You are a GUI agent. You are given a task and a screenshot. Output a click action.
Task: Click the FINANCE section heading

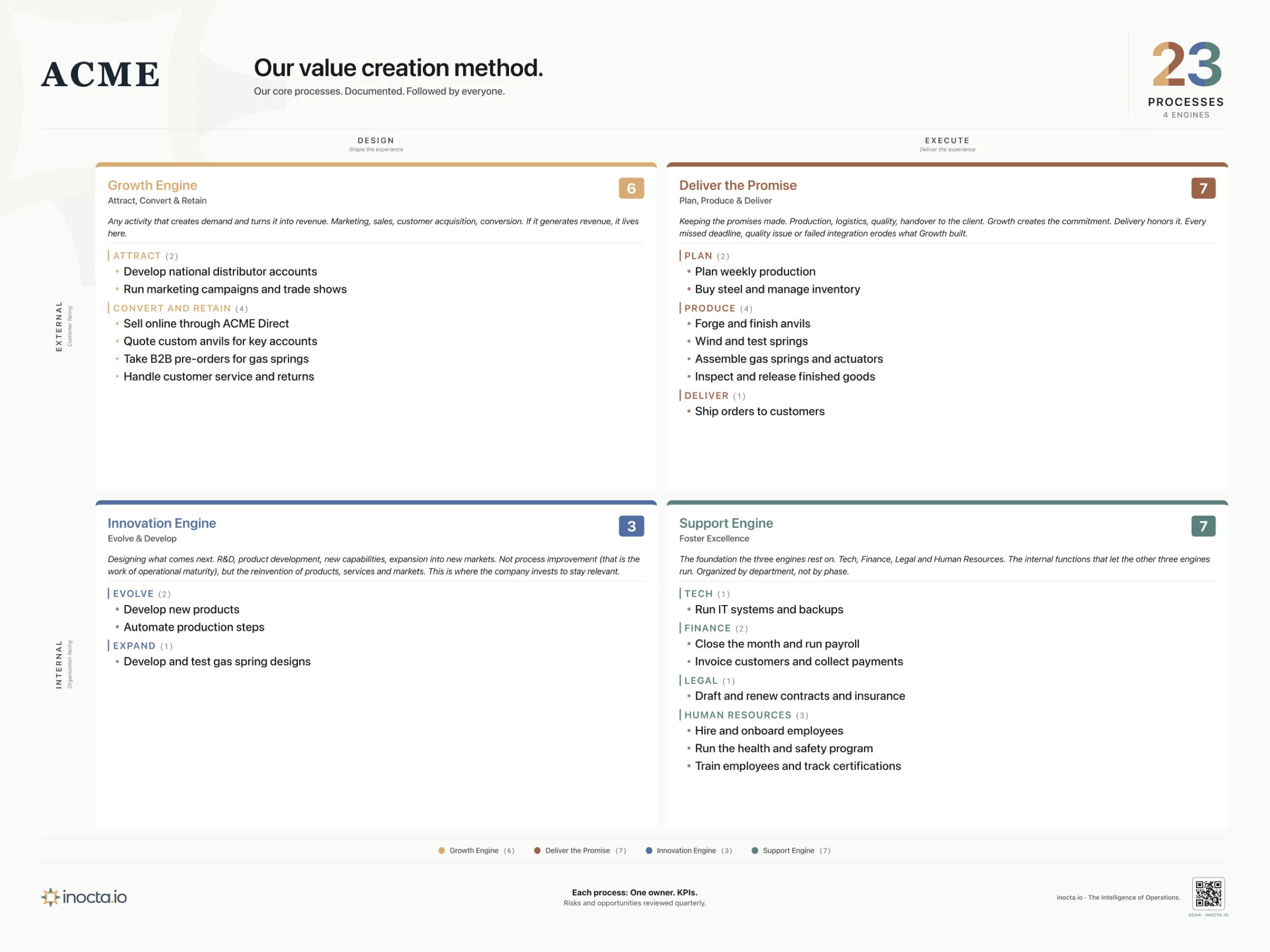pyautogui.click(x=707, y=628)
